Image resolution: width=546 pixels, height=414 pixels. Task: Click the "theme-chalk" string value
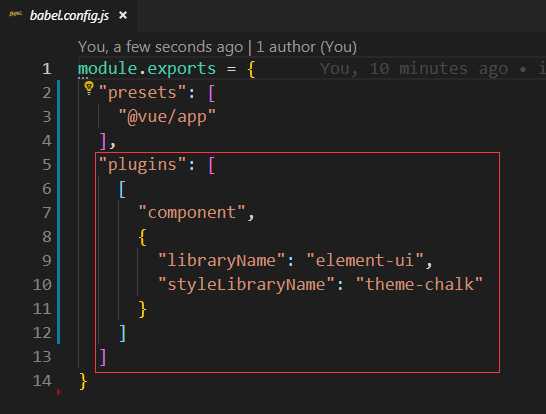(x=419, y=284)
